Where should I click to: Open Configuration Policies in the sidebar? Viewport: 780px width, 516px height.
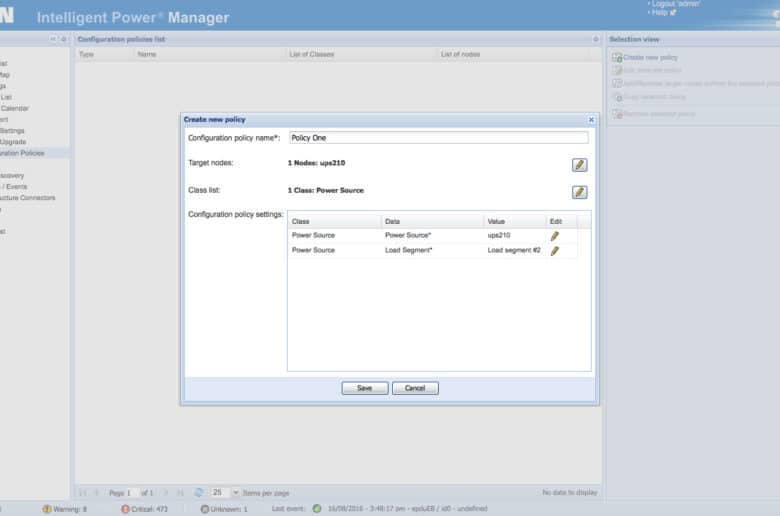(22, 153)
